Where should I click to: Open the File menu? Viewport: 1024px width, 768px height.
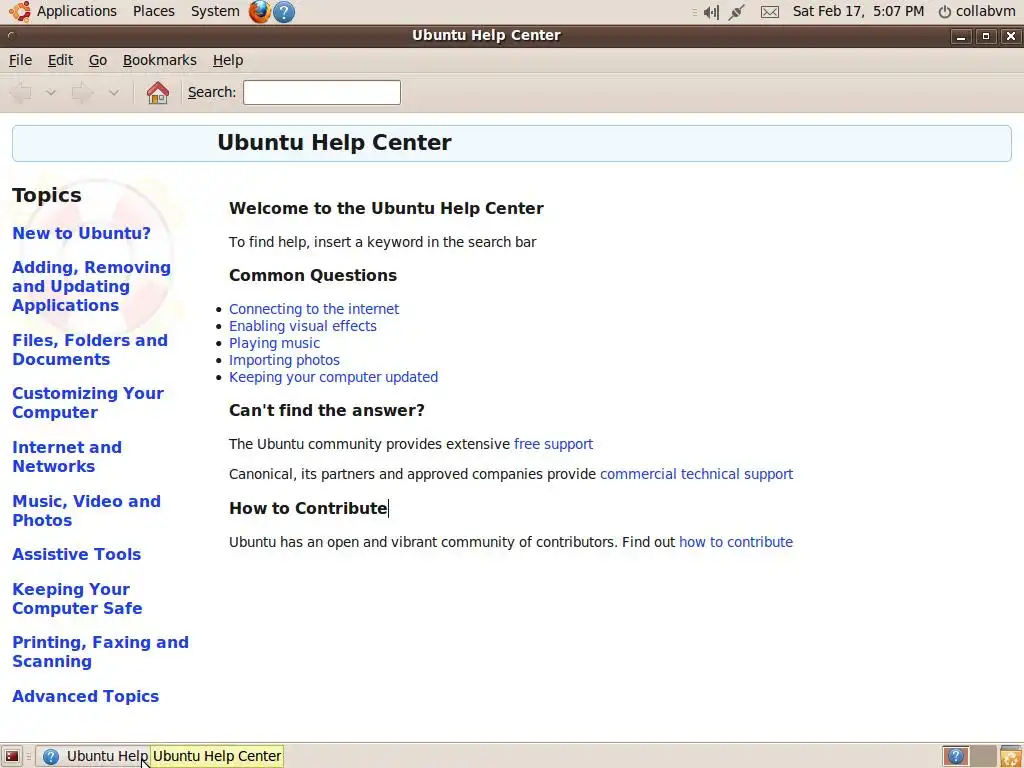pyautogui.click(x=20, y=60)
